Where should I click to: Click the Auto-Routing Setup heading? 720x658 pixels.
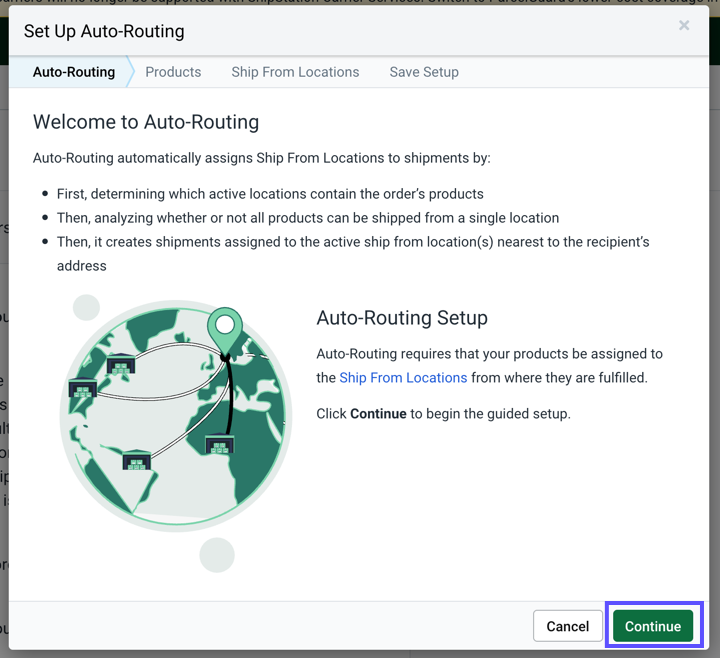click(x=402, y=318)
